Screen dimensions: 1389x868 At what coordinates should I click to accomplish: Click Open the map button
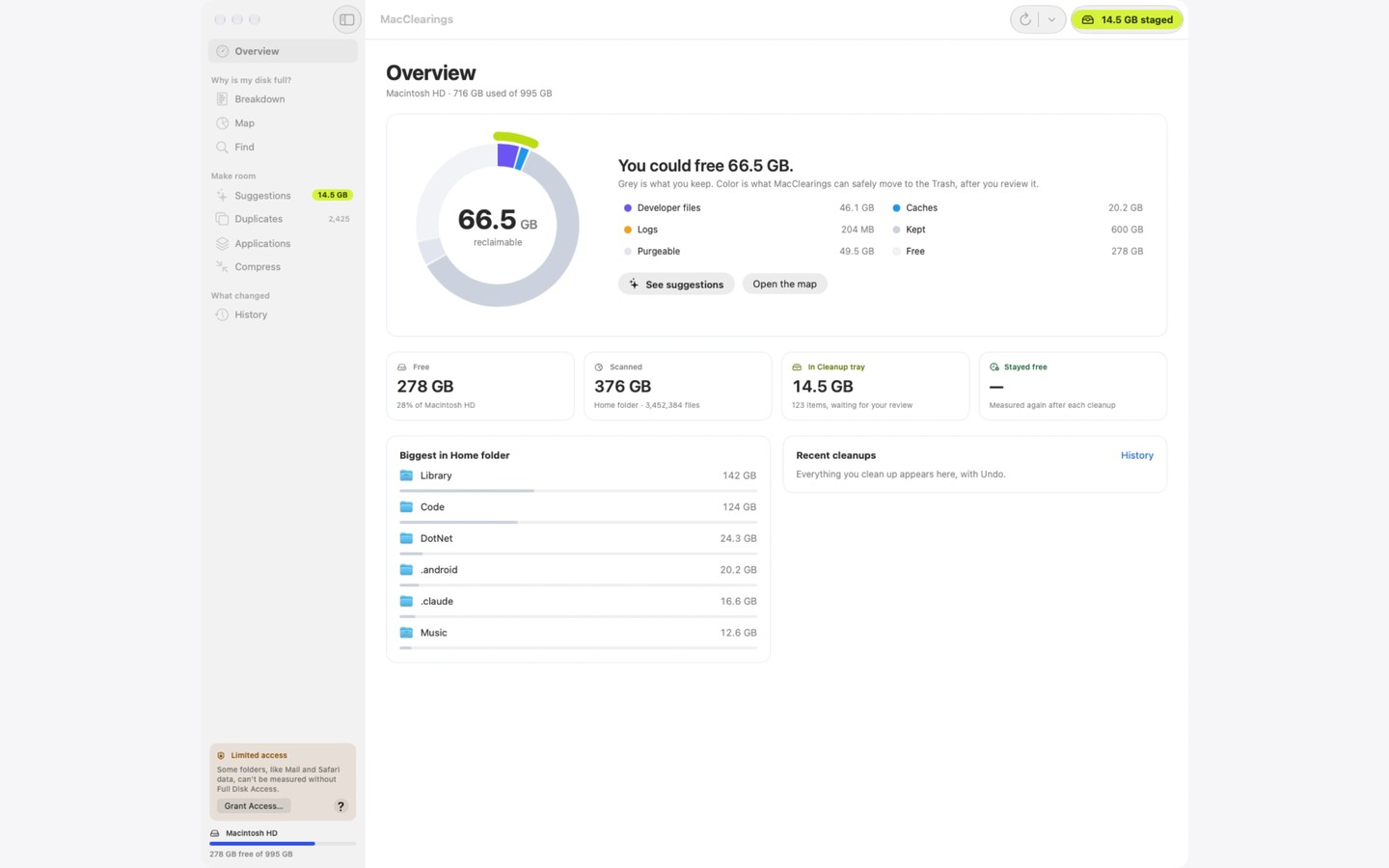[x=784, y=285]
